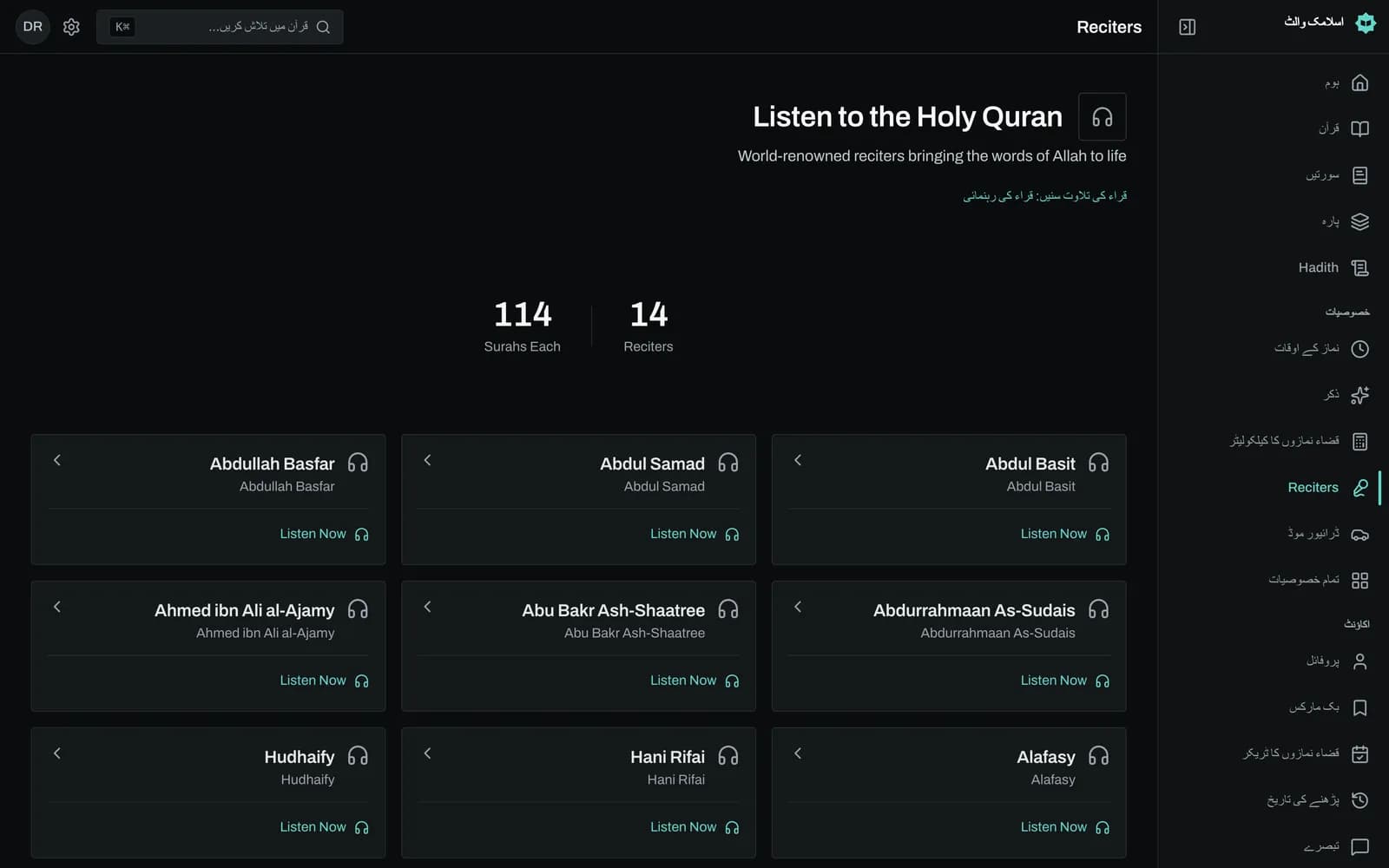Image resolution: width=1389 pixels, height=868 pixels.
Task: Click the DR user avatar
Action: 33,27
